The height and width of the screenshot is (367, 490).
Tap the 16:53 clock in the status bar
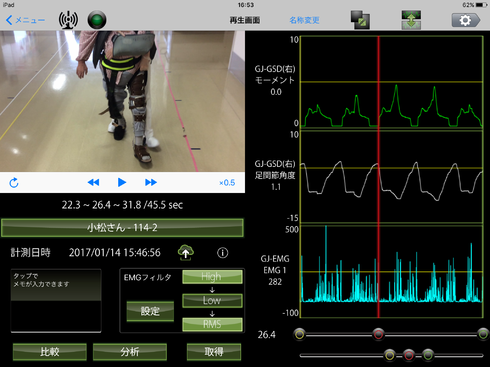pos(246,5)
